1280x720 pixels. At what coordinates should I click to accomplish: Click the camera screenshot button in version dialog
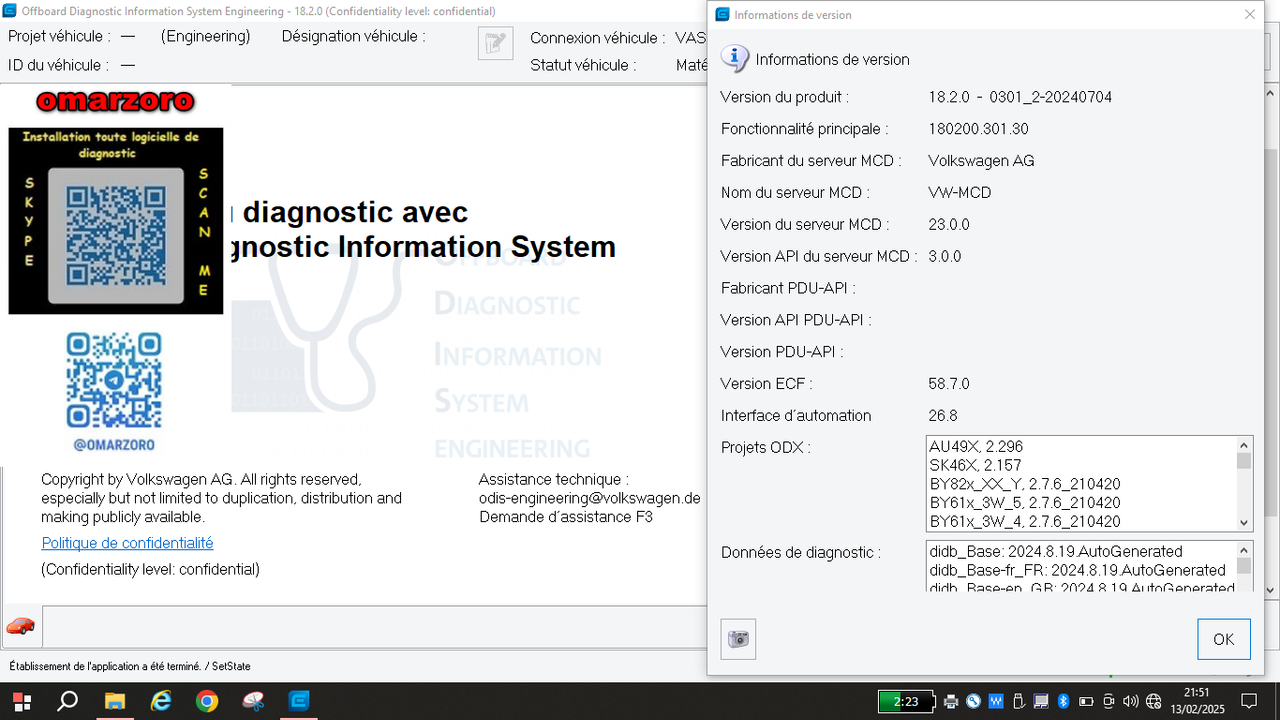click(738, 639)
